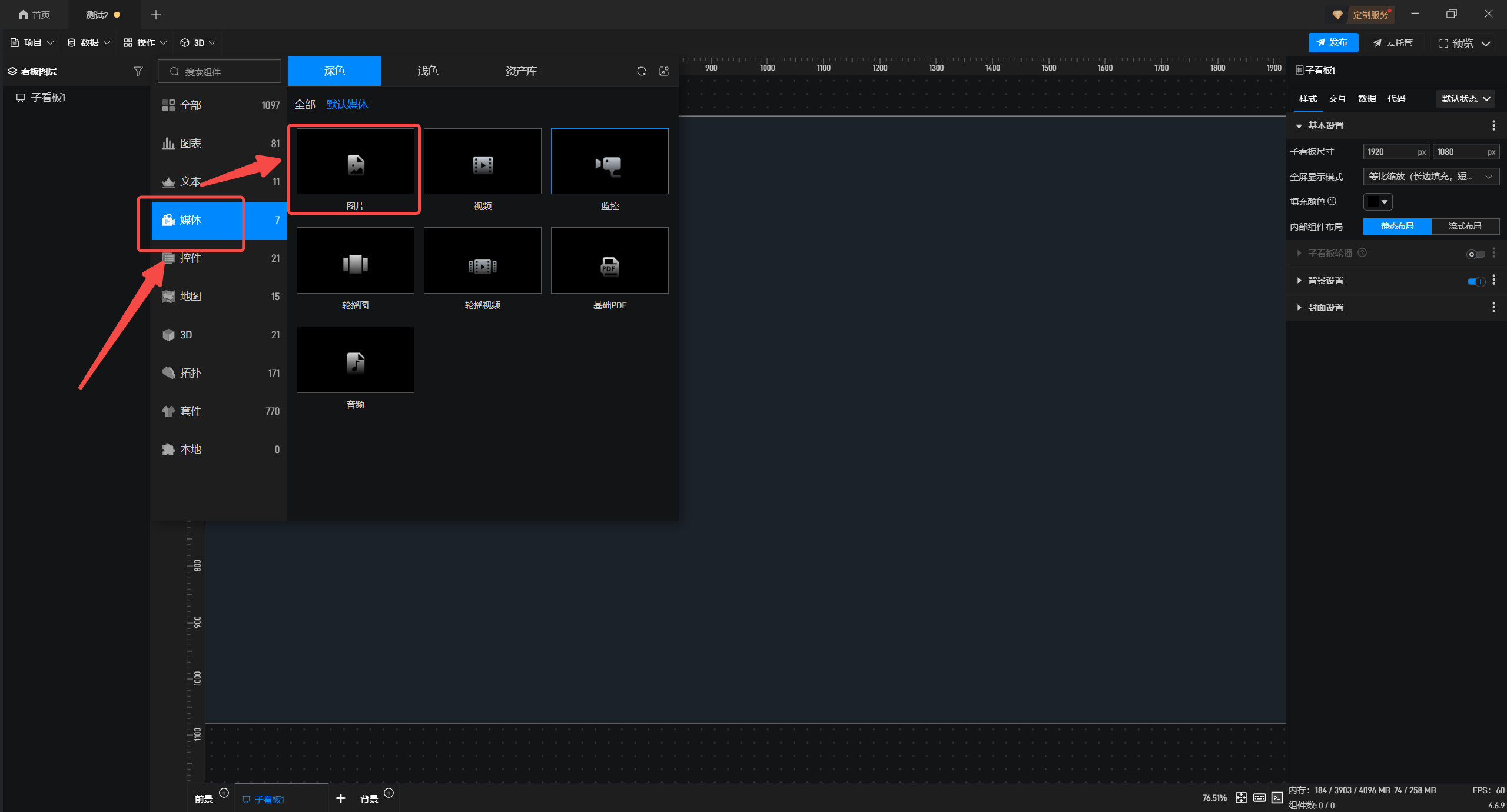Select the 监控 monitor component
1507x812 pixels.
click(x=609, y=161)
